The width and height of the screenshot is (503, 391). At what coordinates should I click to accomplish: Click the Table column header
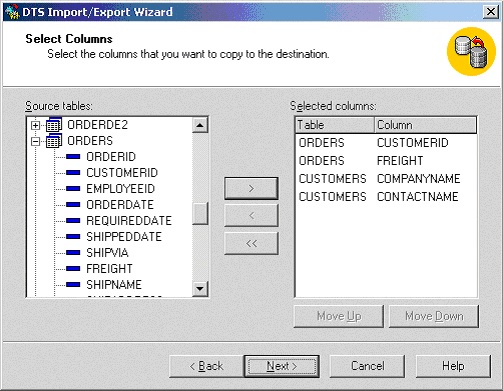(335, 125)
